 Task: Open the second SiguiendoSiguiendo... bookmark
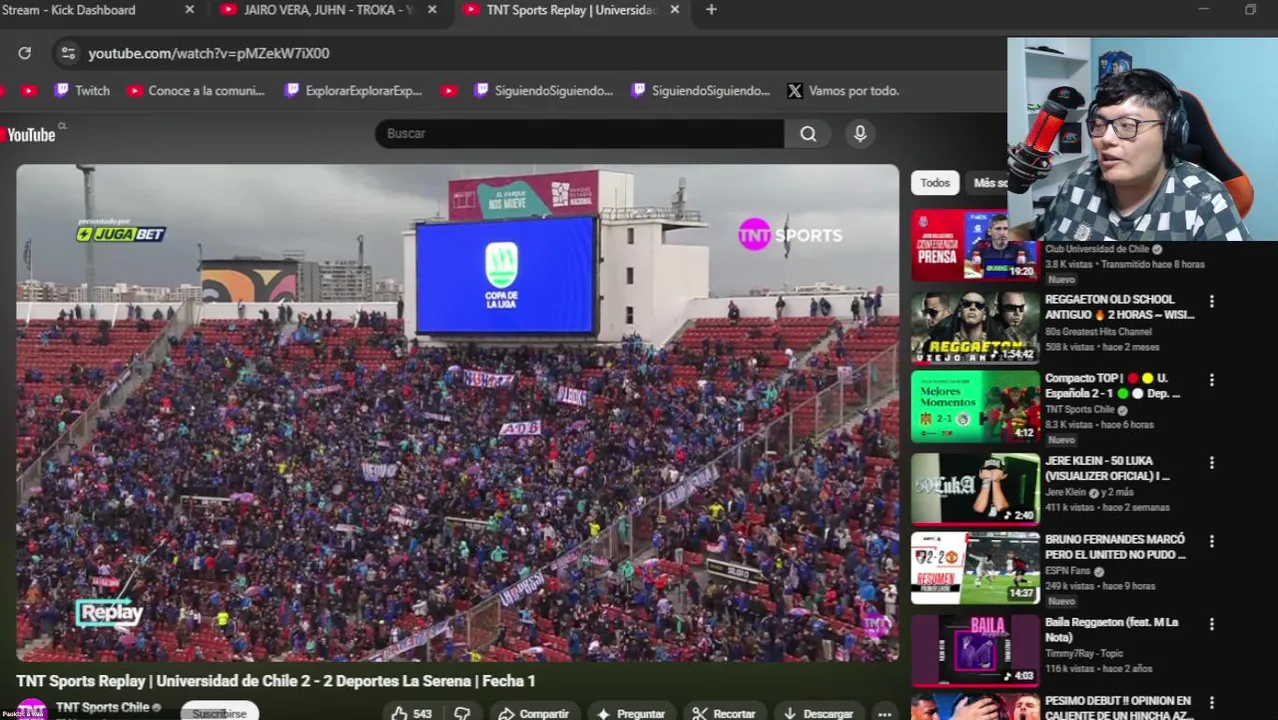700,91
